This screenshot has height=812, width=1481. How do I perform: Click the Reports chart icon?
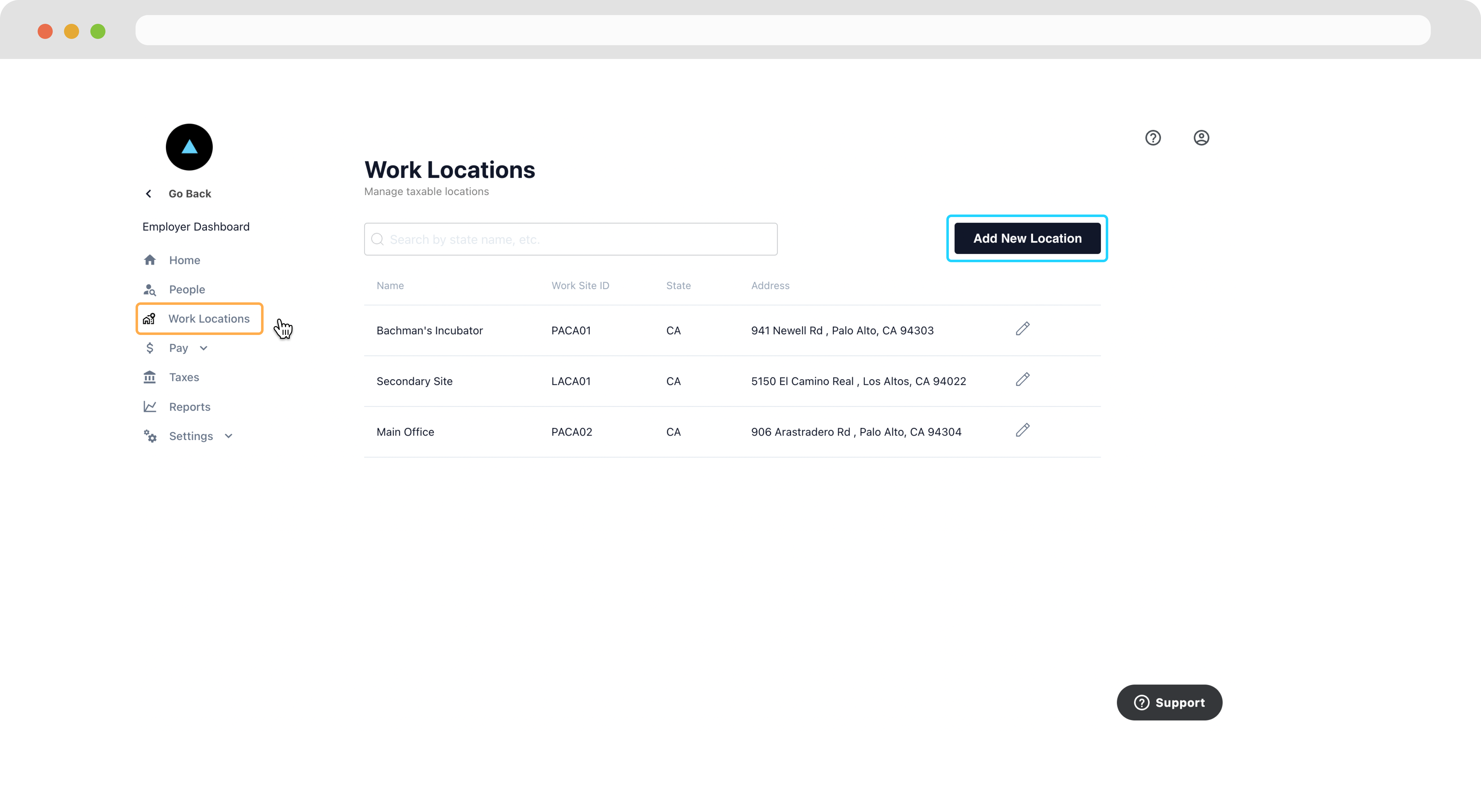click(x=149, y=406)
